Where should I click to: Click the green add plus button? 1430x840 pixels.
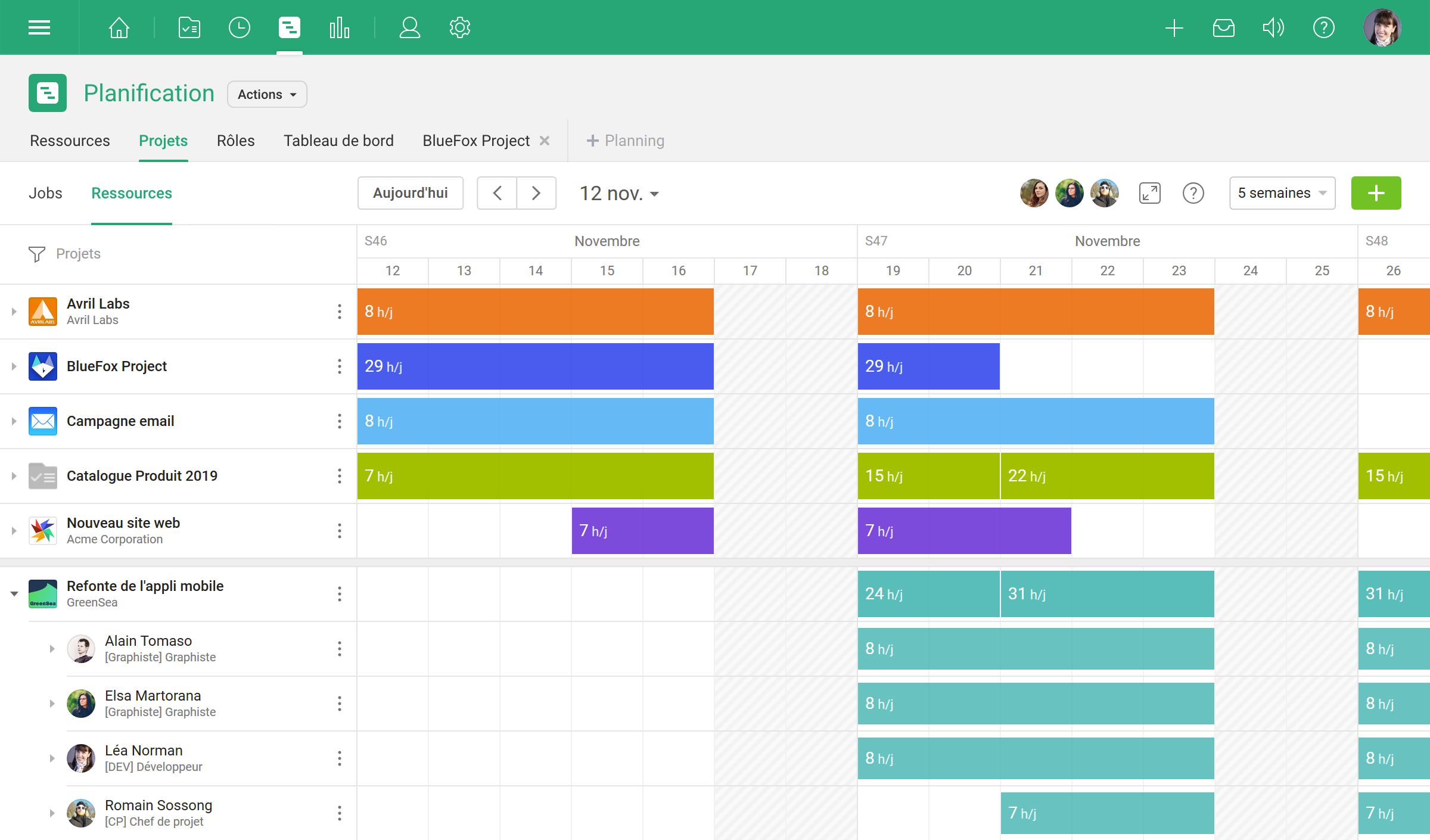tap(1376, 193)
